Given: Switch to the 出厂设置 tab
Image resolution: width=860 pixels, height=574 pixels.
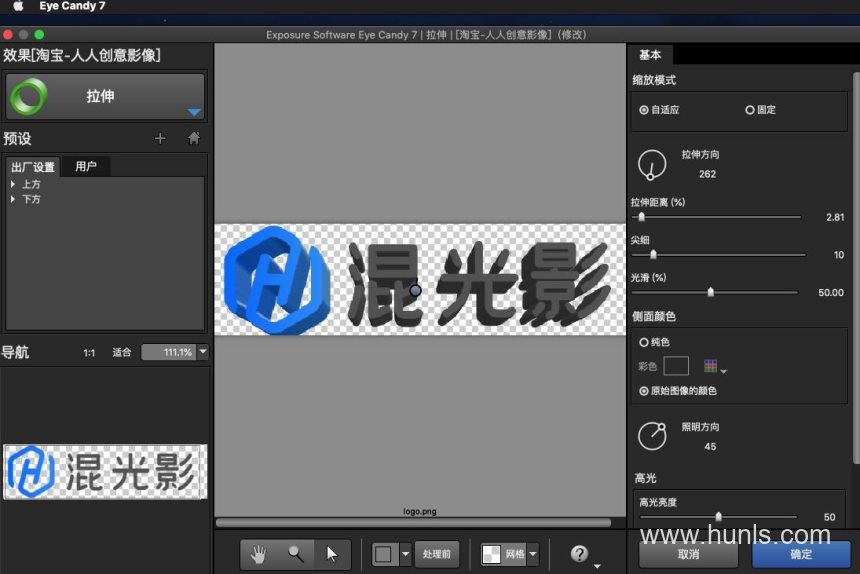Looking at the screenshot, I should [x=33, y=167].
